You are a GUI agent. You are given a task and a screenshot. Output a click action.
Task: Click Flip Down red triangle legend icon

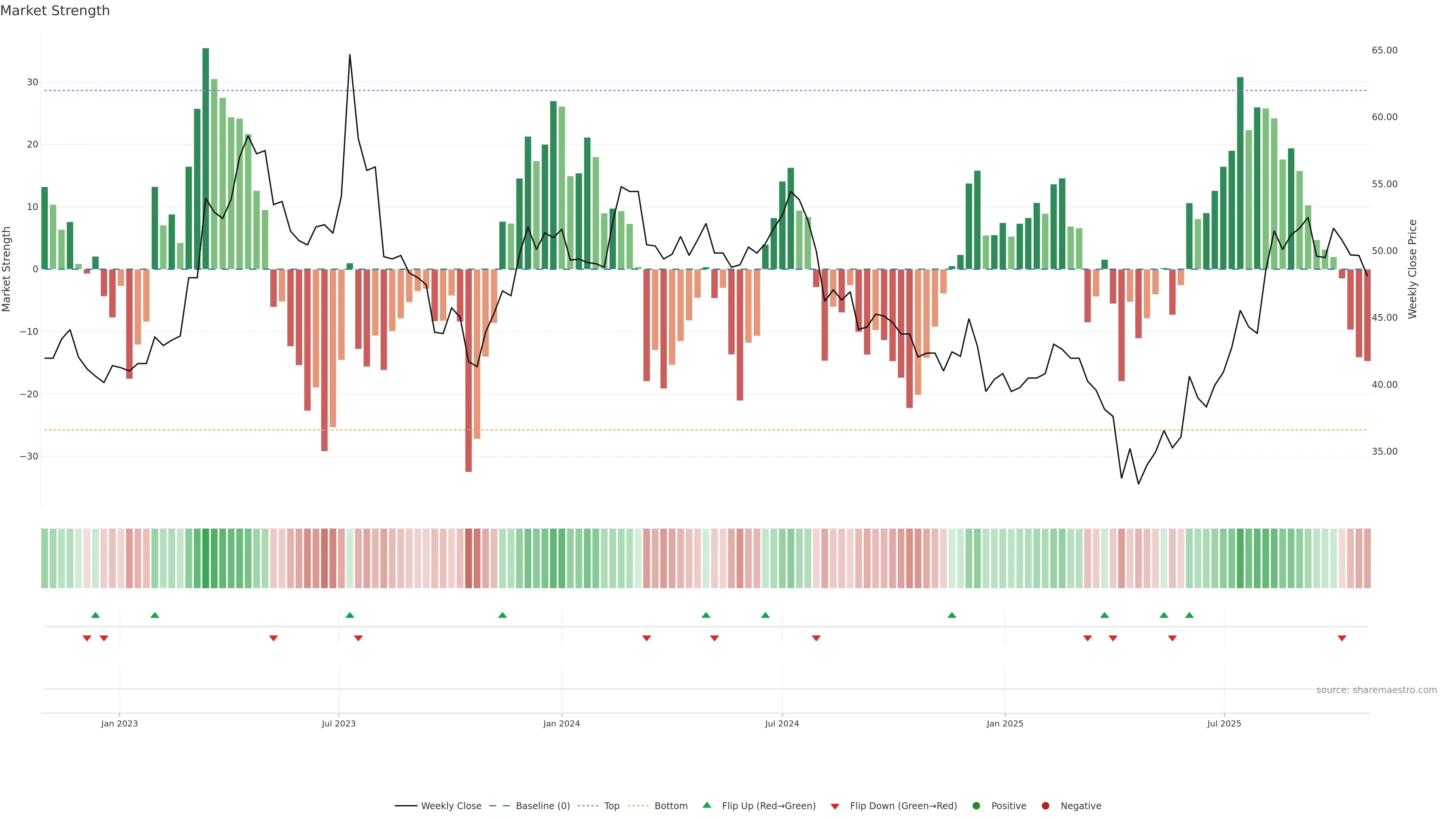(x=835, y=806)
